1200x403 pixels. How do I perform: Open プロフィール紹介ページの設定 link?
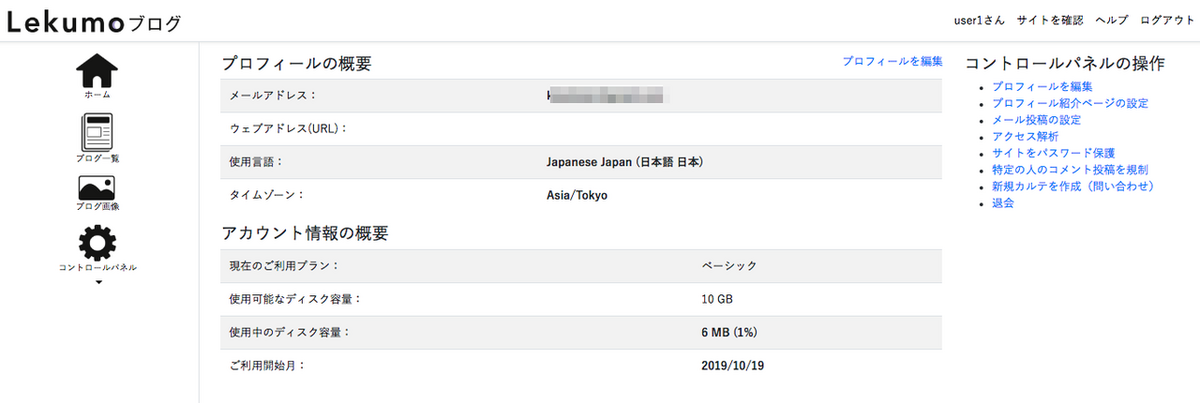(x=1070, y=103)
